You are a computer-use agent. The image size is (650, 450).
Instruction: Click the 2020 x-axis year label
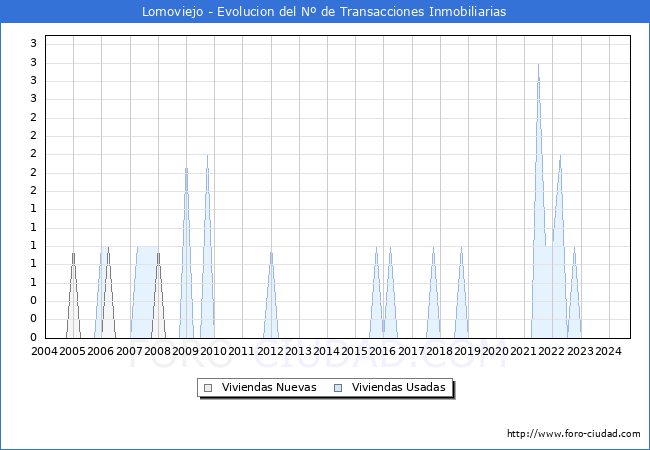click(495, 351)
